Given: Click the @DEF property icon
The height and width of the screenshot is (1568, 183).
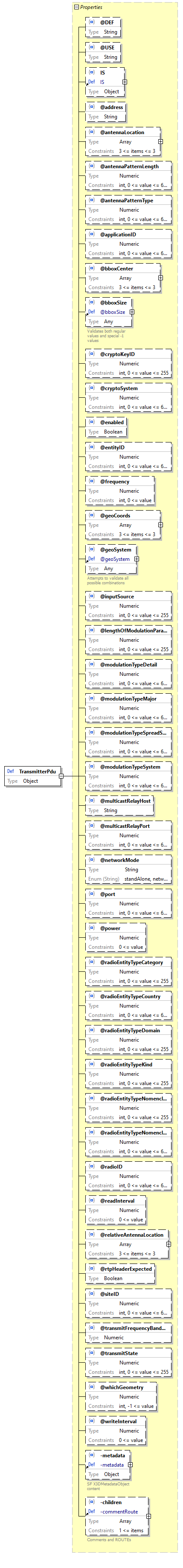Looking at the screenshot, I should tap(92, 23).
